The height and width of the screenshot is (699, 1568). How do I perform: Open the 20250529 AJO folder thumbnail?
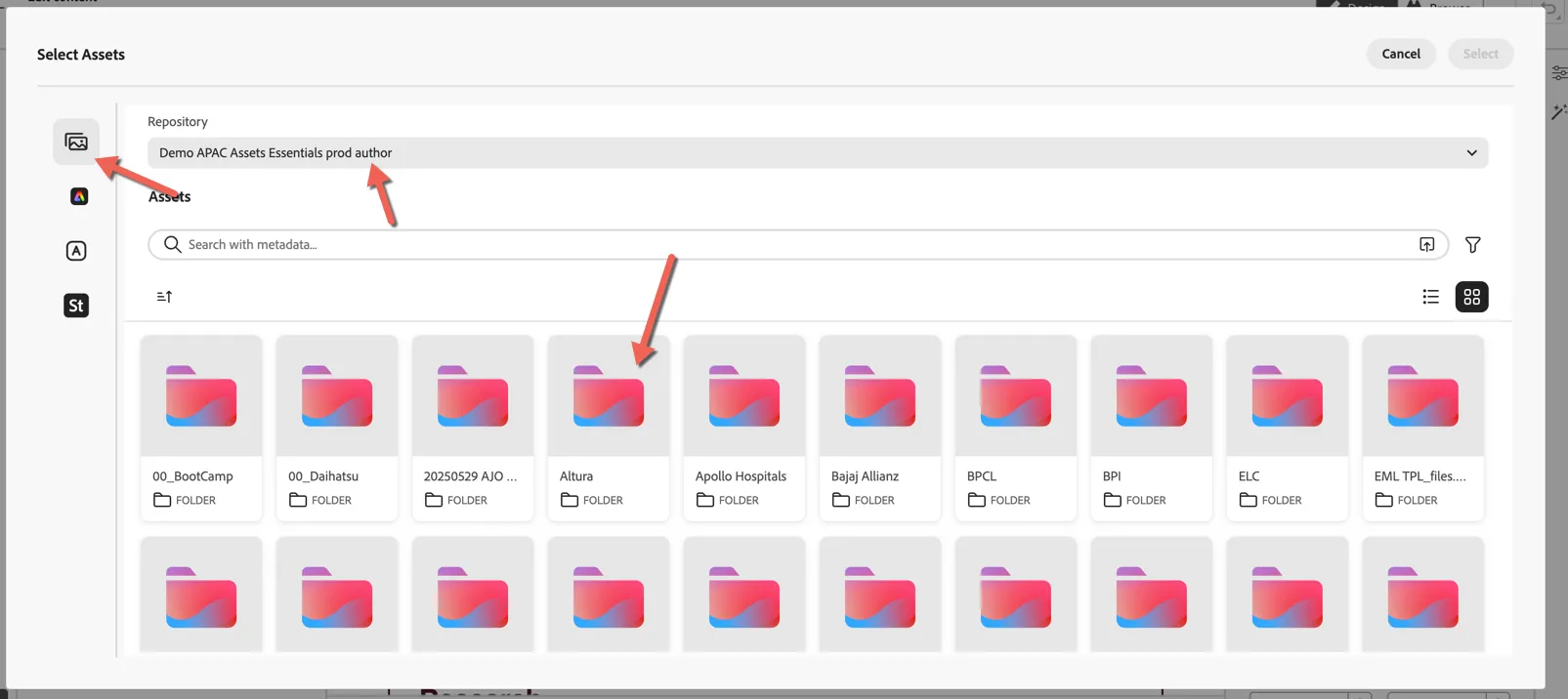tap(473, 396)
